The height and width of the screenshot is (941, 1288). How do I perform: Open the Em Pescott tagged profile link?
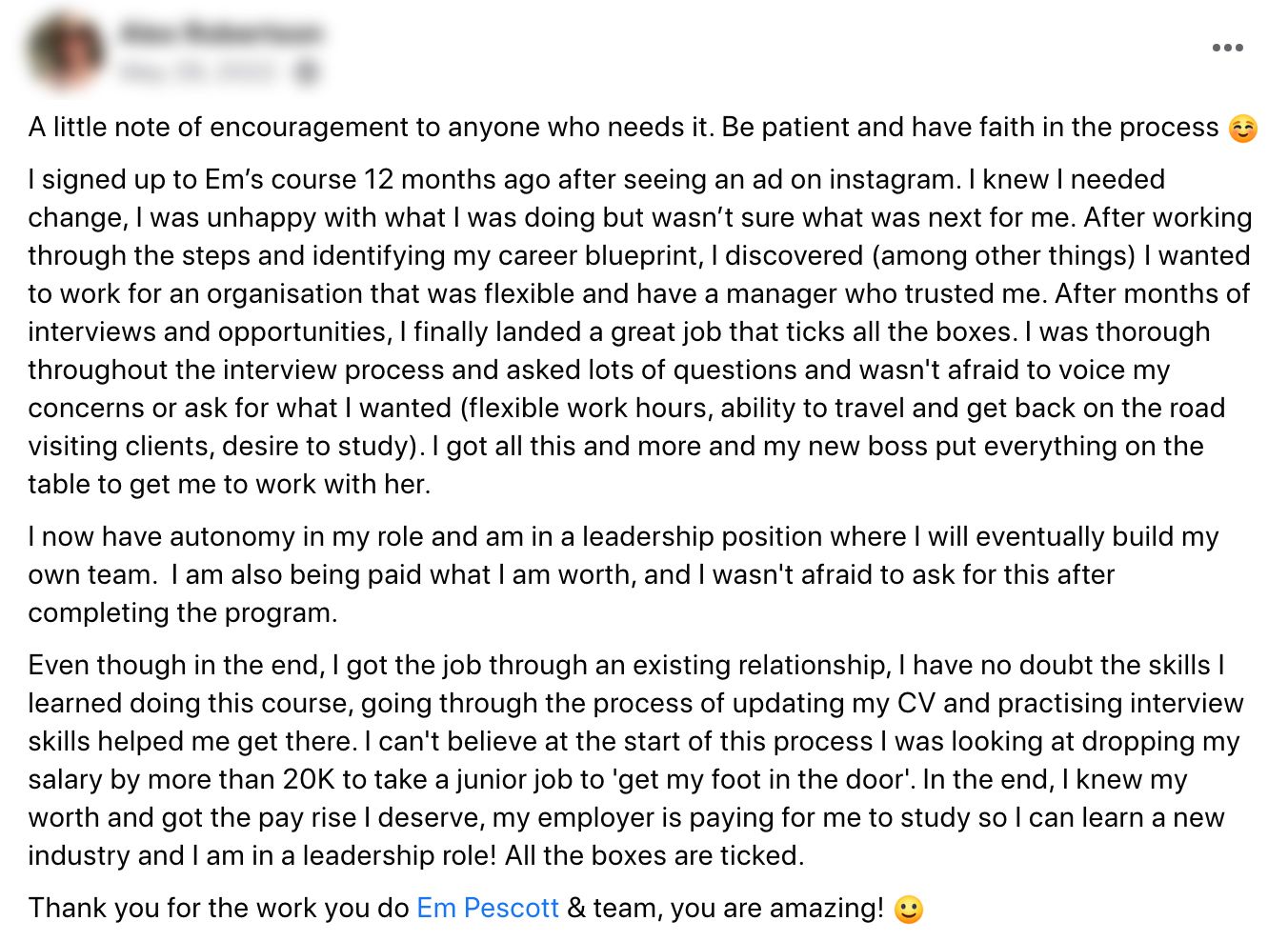pos(488,908)
